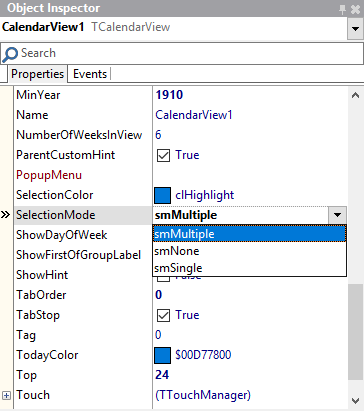Viewport: 364px width, 411px height.
Task: Select the Top property name
Action: pyautogui.click(x=26, y=375)
